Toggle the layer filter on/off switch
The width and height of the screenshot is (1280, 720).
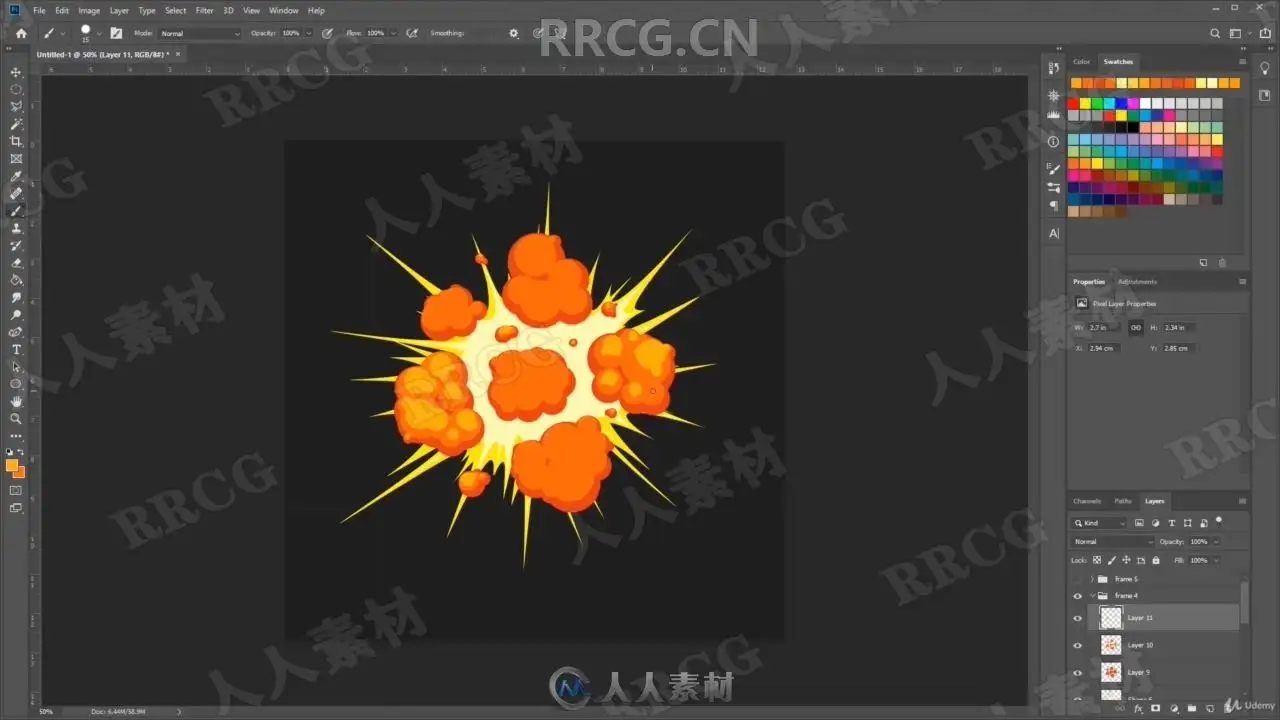(x=1218, y=522)
